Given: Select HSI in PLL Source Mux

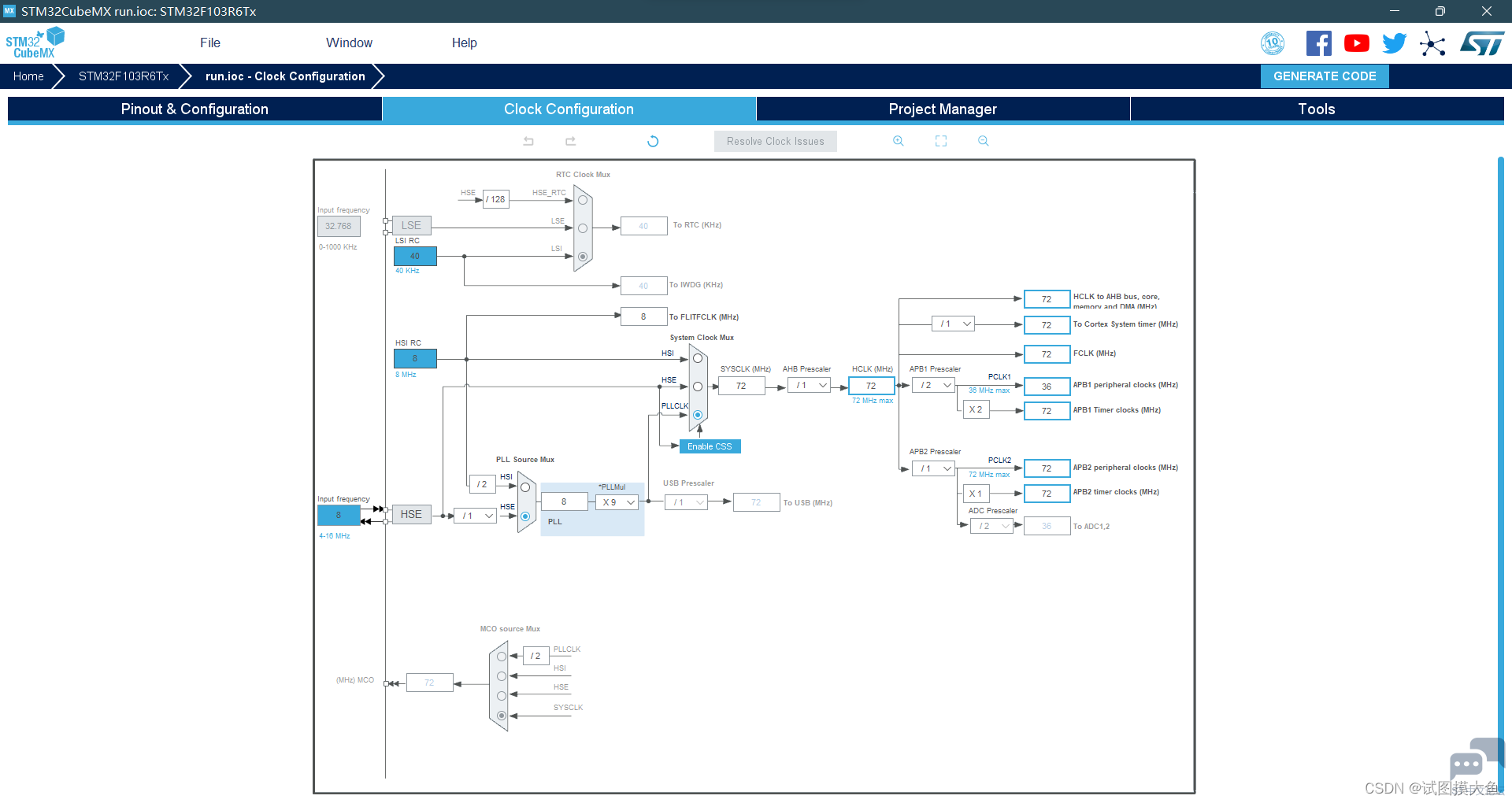Looking at the screenshot, I should point(525,487).
